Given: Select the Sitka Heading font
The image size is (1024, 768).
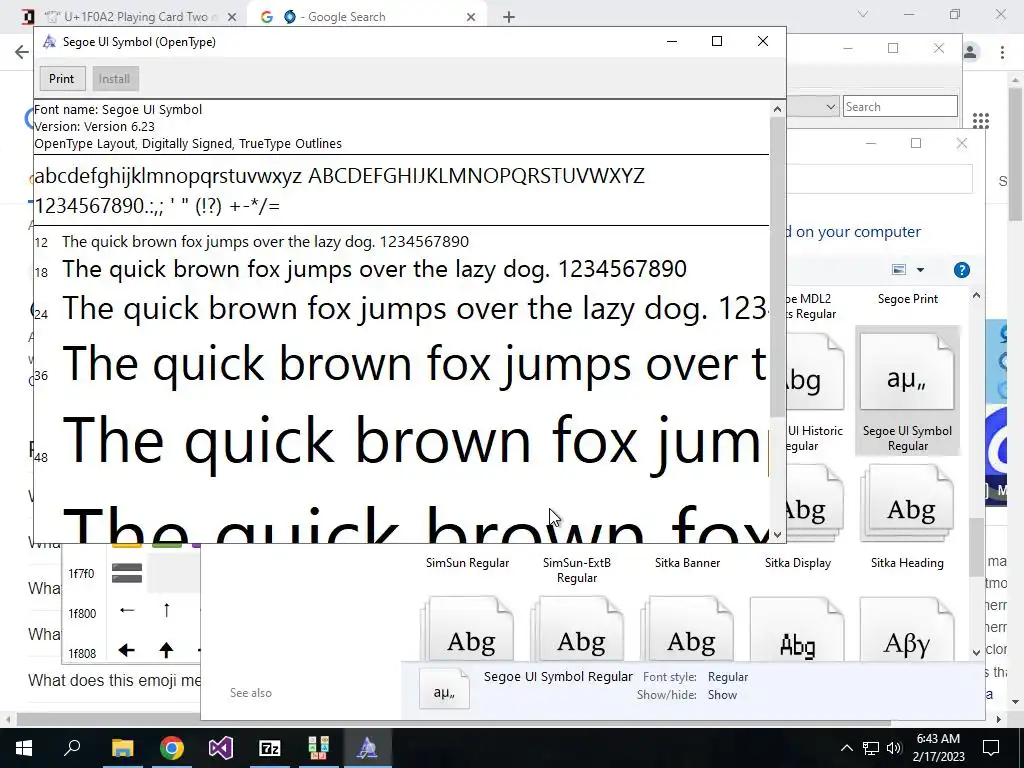Looking at the screenshot, I should click(907, 562).
